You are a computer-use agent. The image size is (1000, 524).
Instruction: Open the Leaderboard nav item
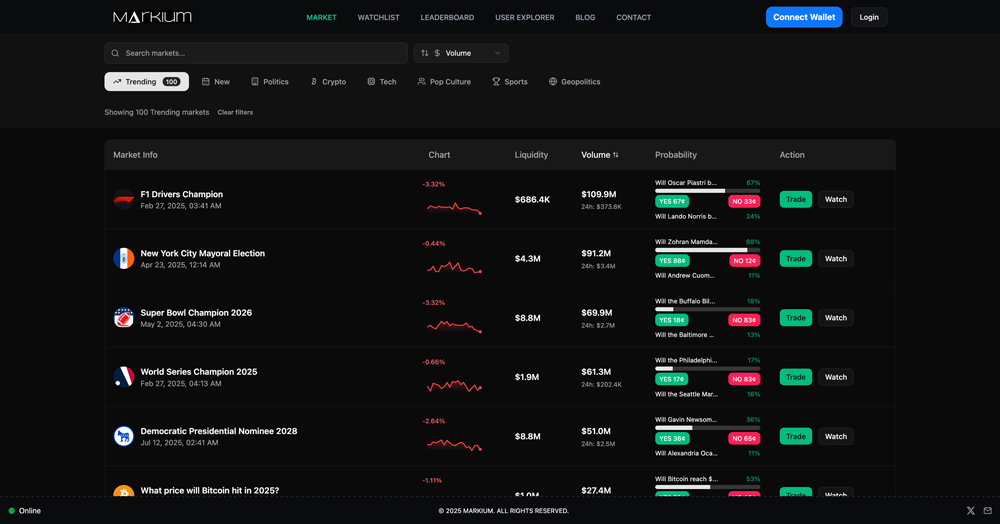click(x=447, y=17)
